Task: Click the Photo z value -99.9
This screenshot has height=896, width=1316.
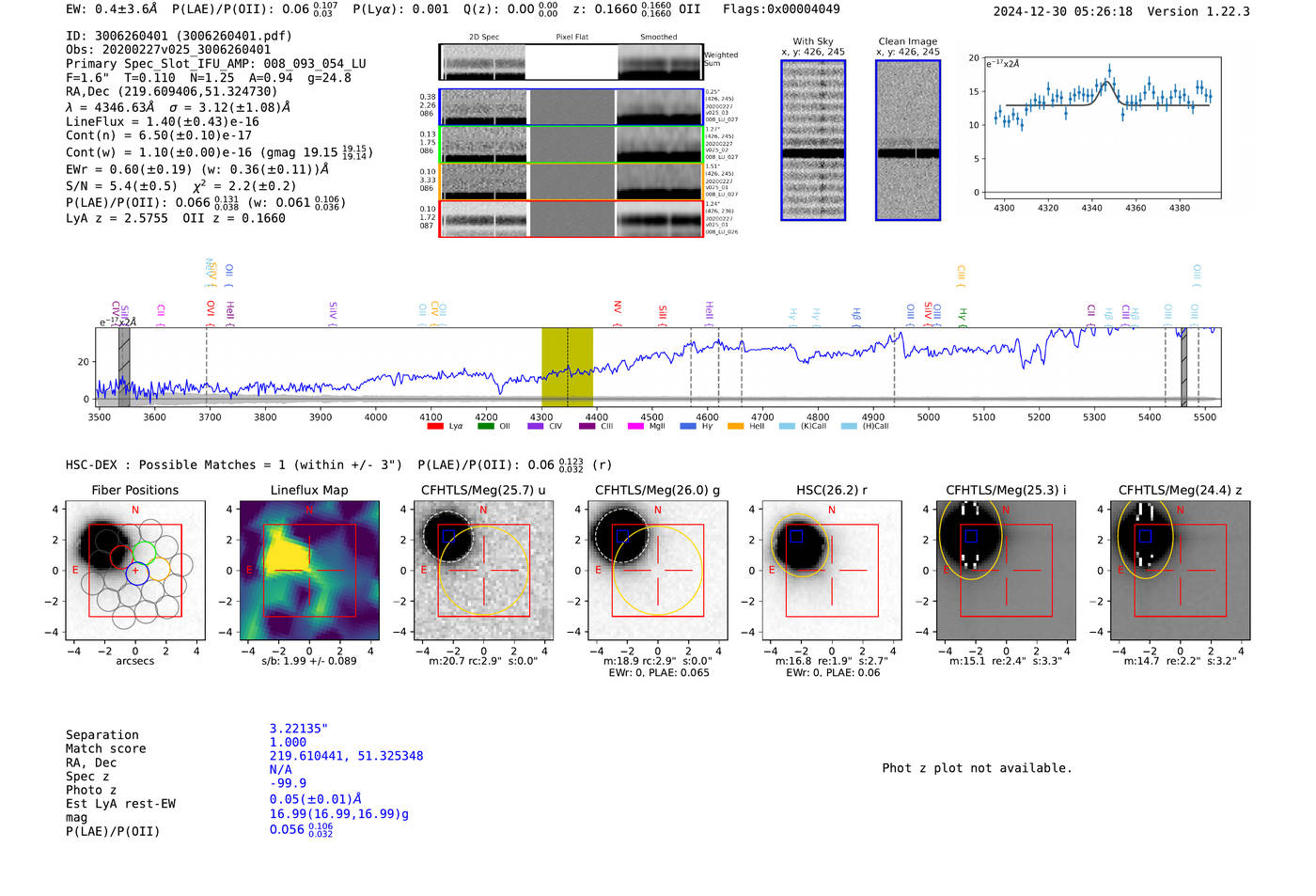Action: [x=288, y=783]
